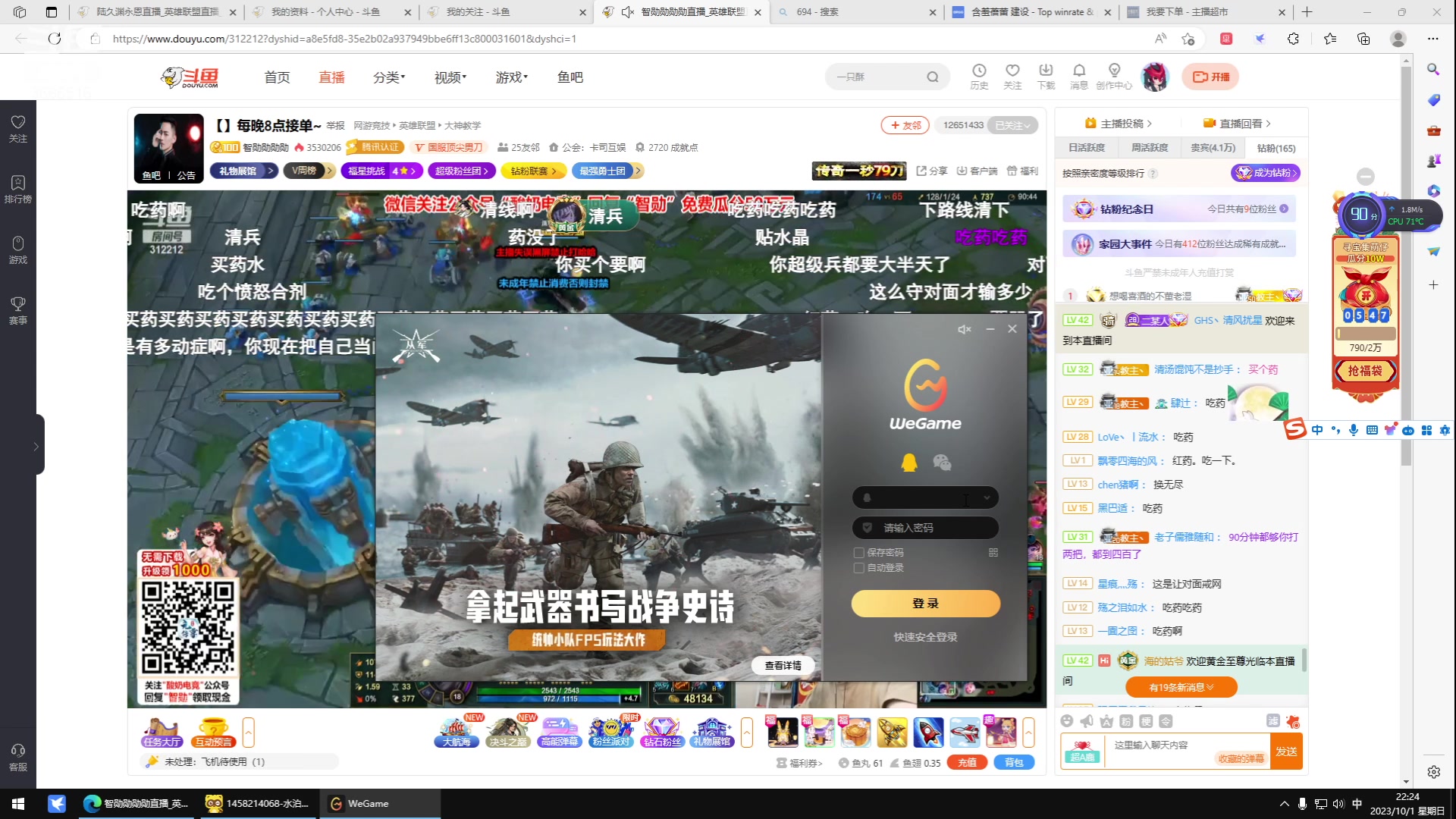
Task: Click 充值 recharge button
Action: pyautogui.click(x=968, y=763)
